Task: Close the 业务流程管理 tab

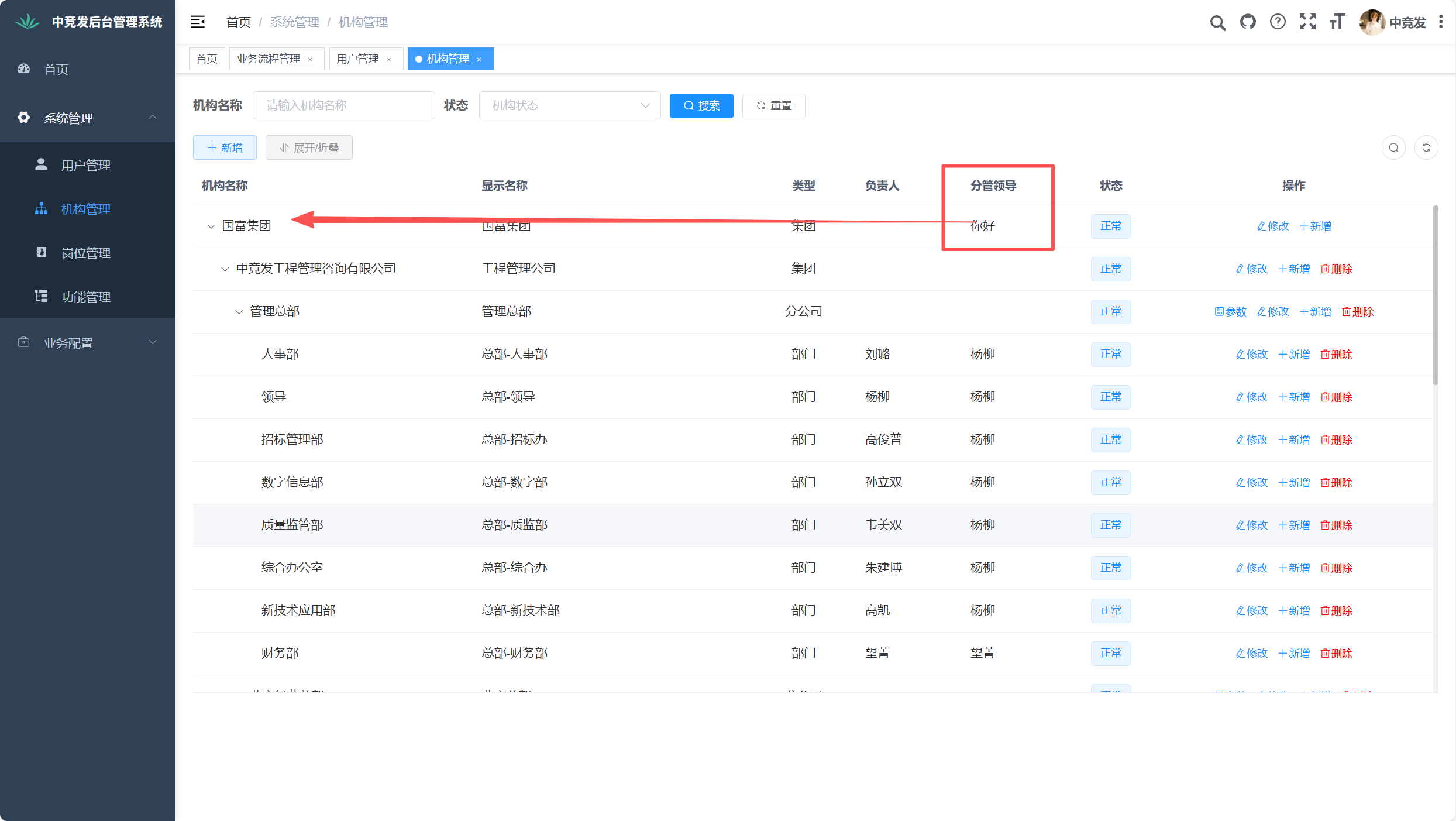Action: click(310, 60)
